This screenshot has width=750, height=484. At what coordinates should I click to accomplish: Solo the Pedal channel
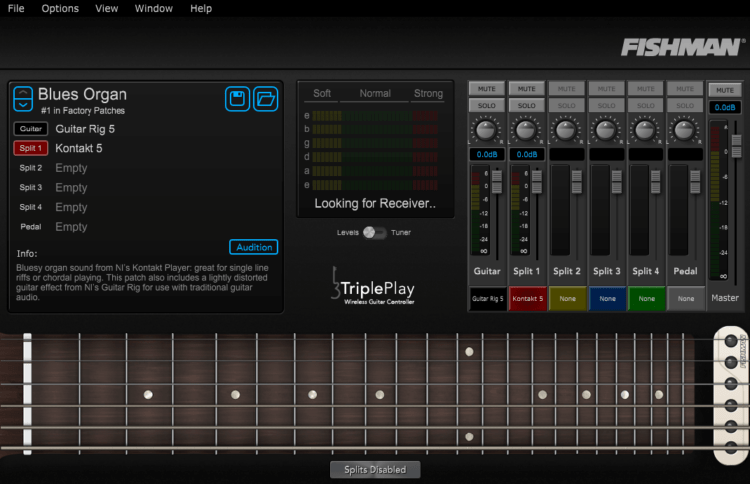[684, 105]
